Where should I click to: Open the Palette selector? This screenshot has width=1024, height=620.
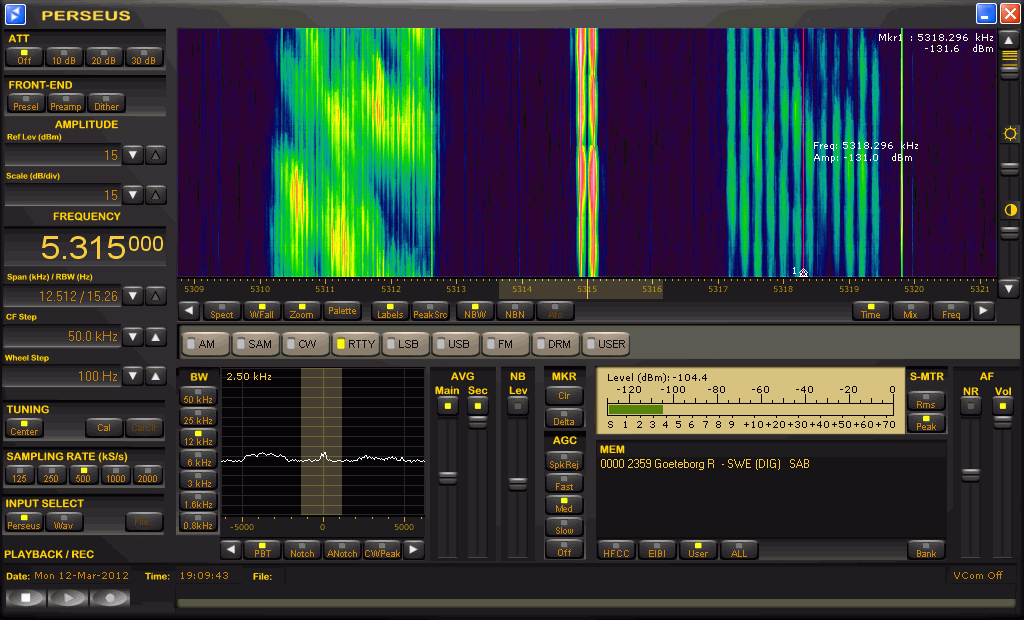tap(342, 311)
